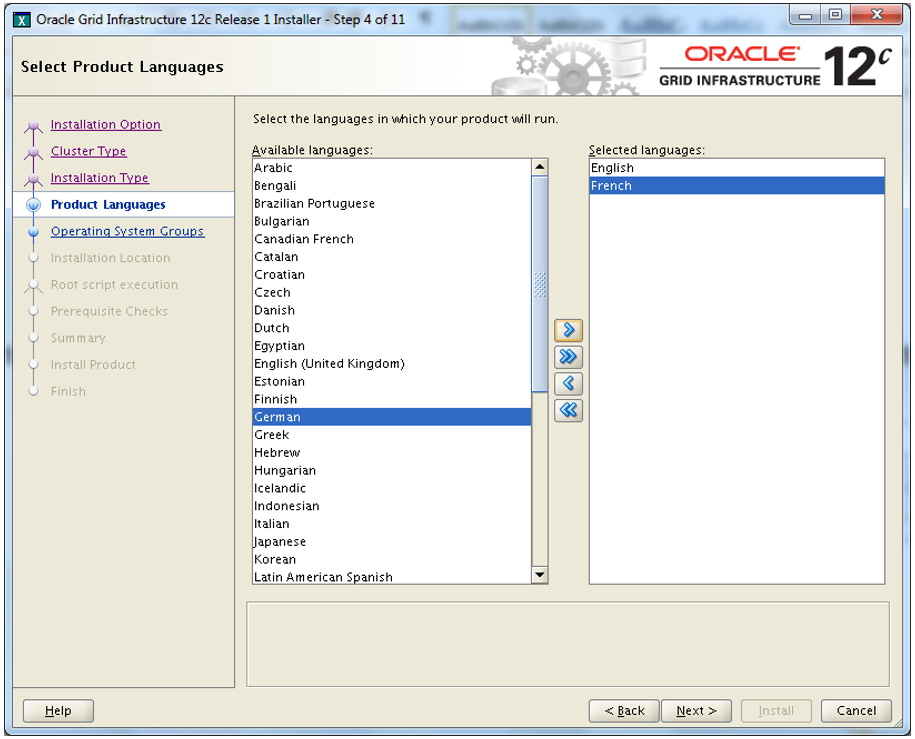Image resolution: width=915 pixels, height=739 pixels.
Task: Go to Cluster Type step
Action: tap(88, 151)
